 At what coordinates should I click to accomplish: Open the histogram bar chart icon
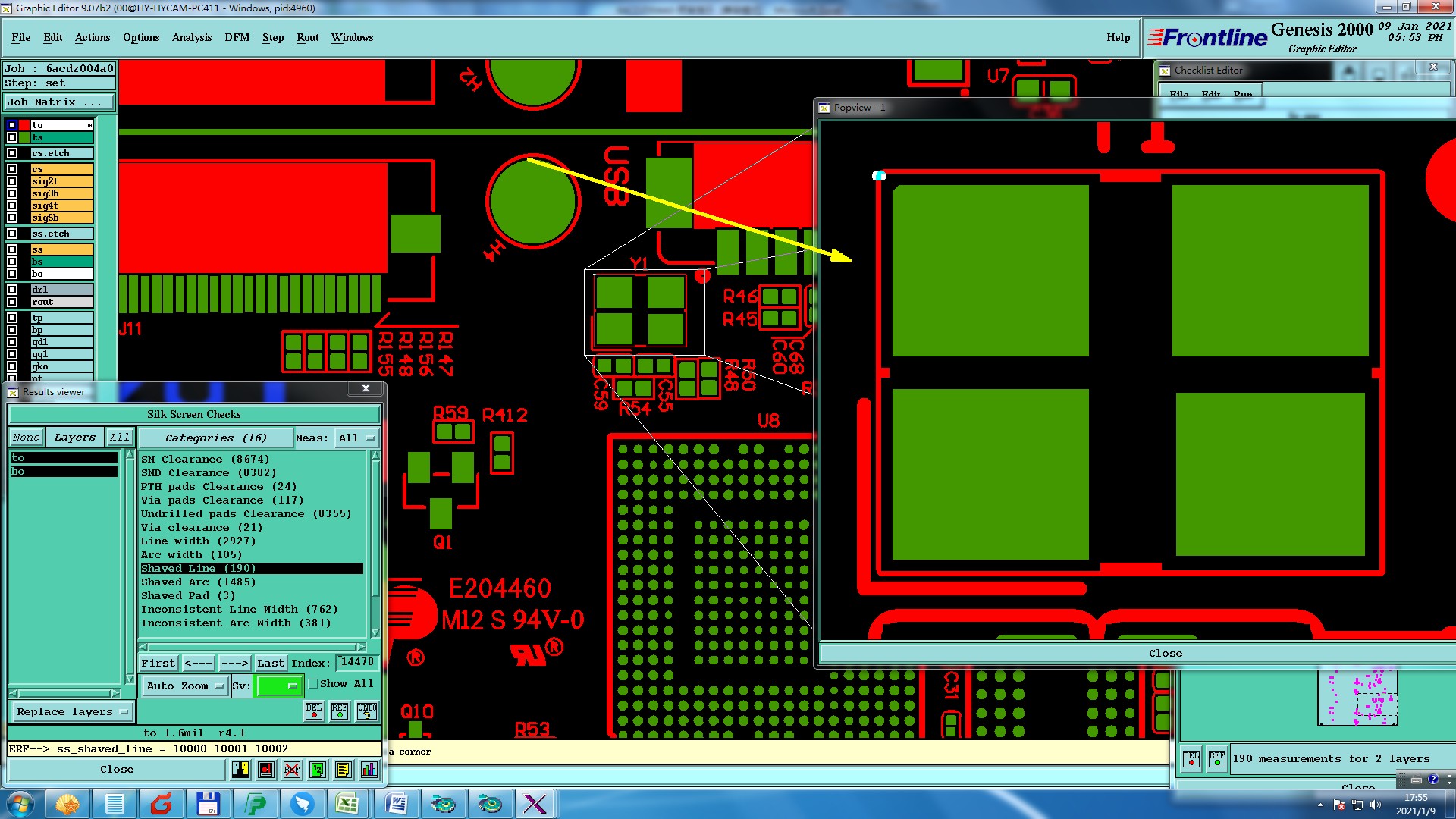(369, 770)
